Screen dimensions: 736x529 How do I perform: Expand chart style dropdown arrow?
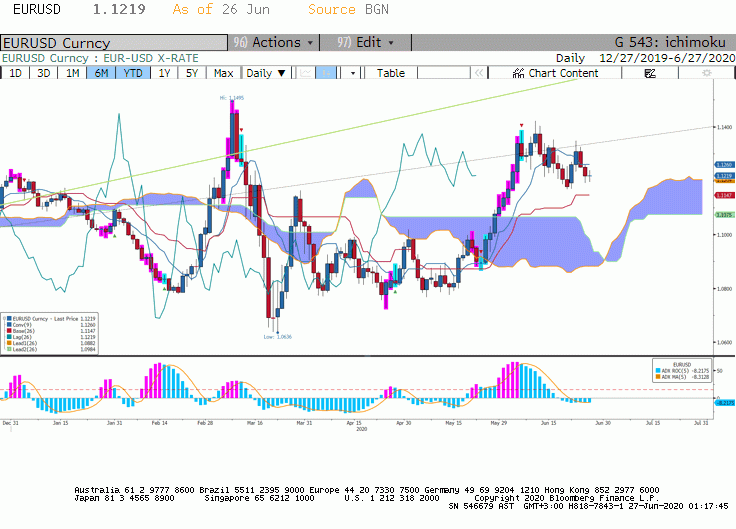(x=353, y=73)
